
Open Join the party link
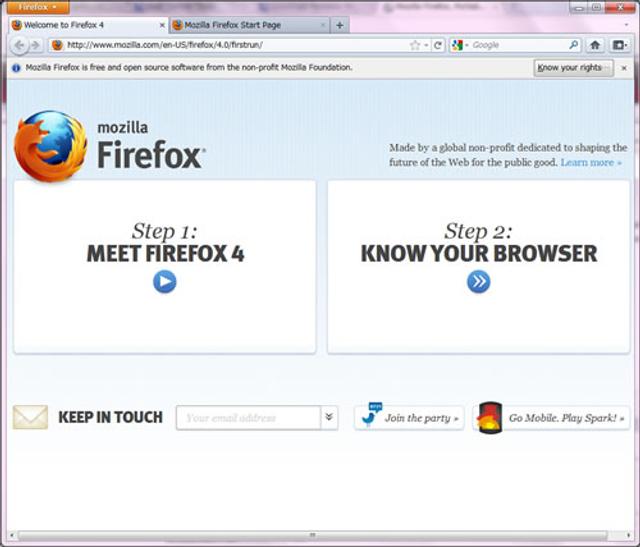click(x=422, y=418)
